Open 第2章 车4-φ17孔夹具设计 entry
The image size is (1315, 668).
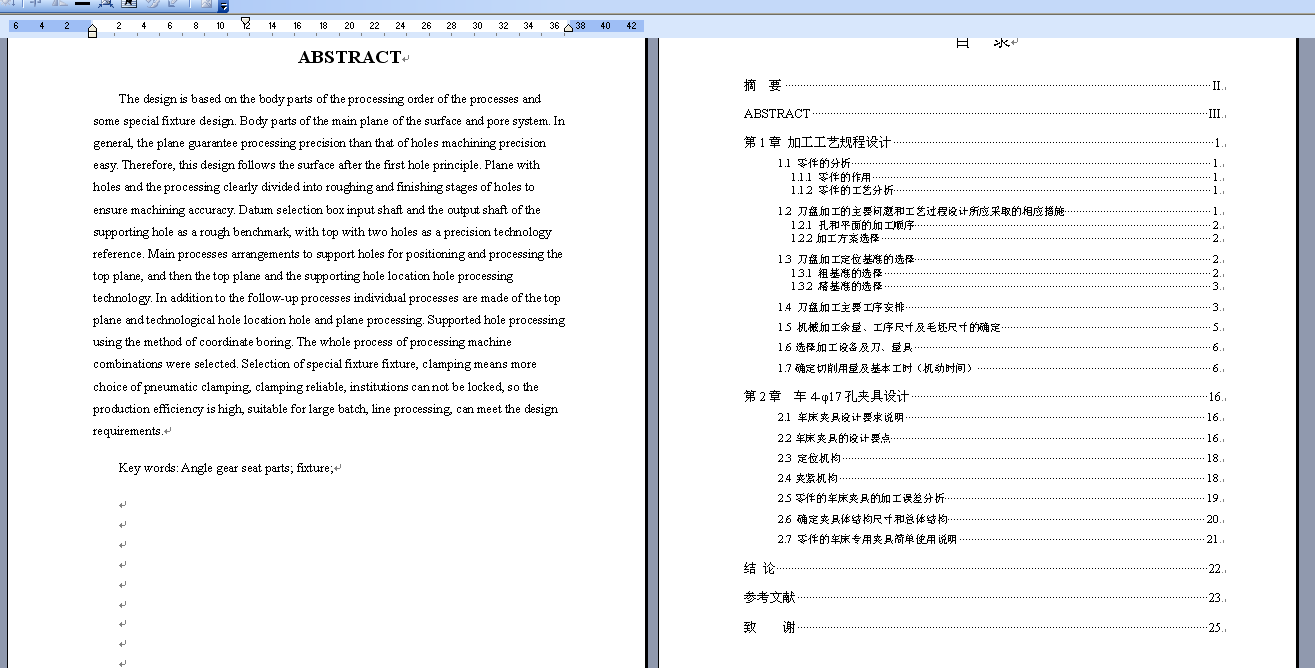(984, 396)
